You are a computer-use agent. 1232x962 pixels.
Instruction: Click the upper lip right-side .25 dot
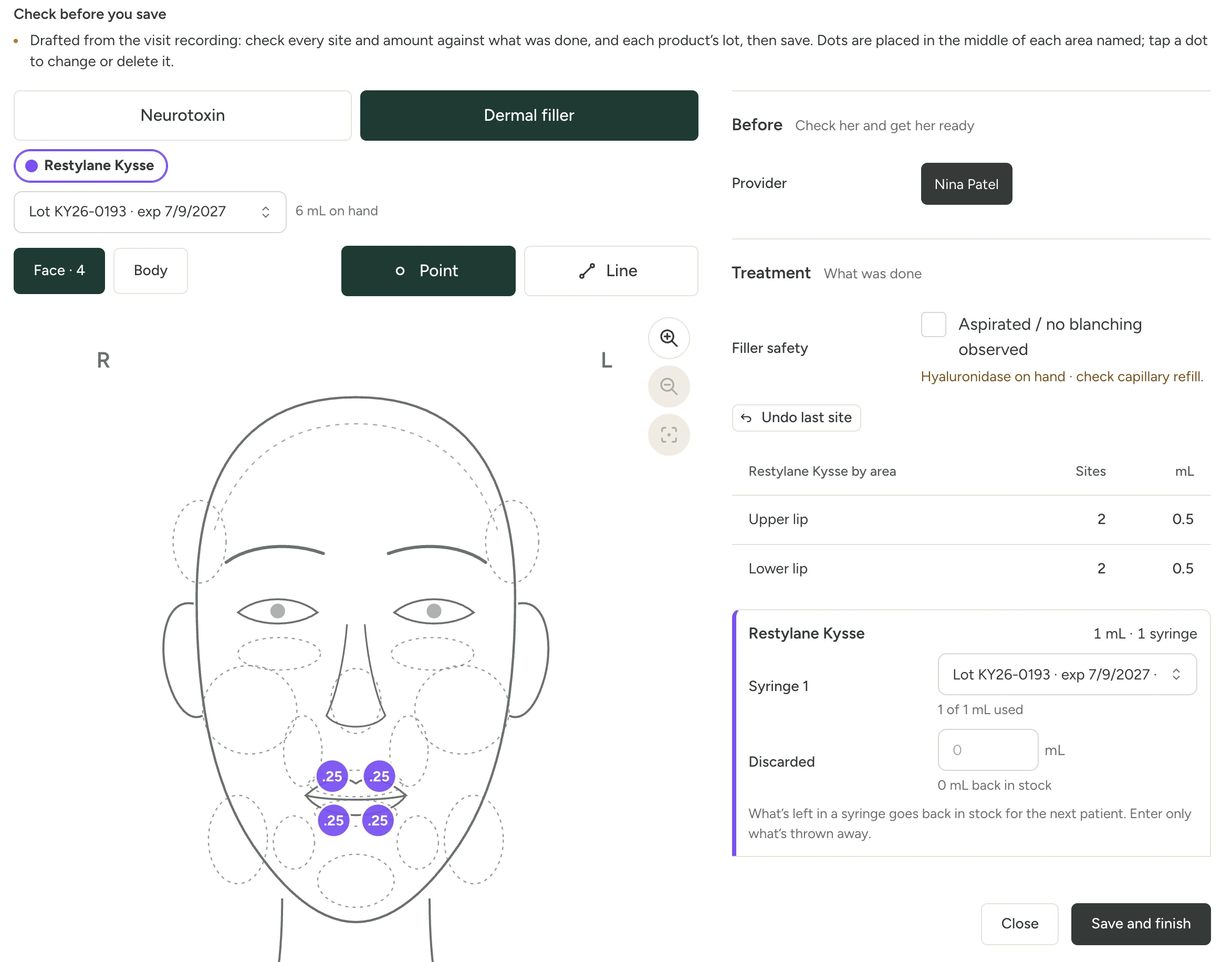[x=332, y=776]
